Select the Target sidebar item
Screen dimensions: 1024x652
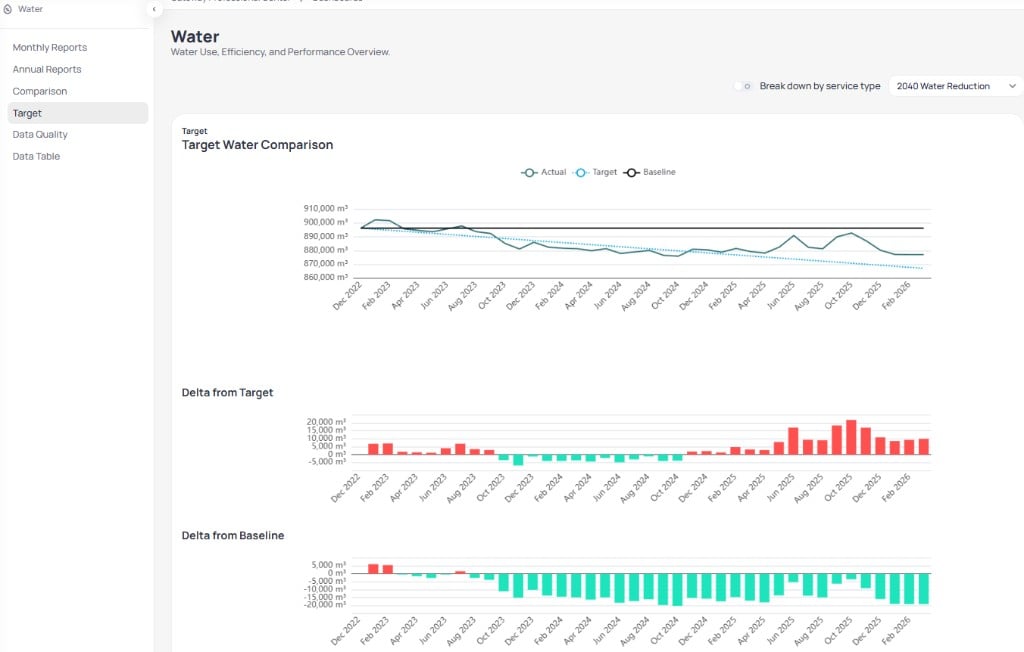[78, 113]
